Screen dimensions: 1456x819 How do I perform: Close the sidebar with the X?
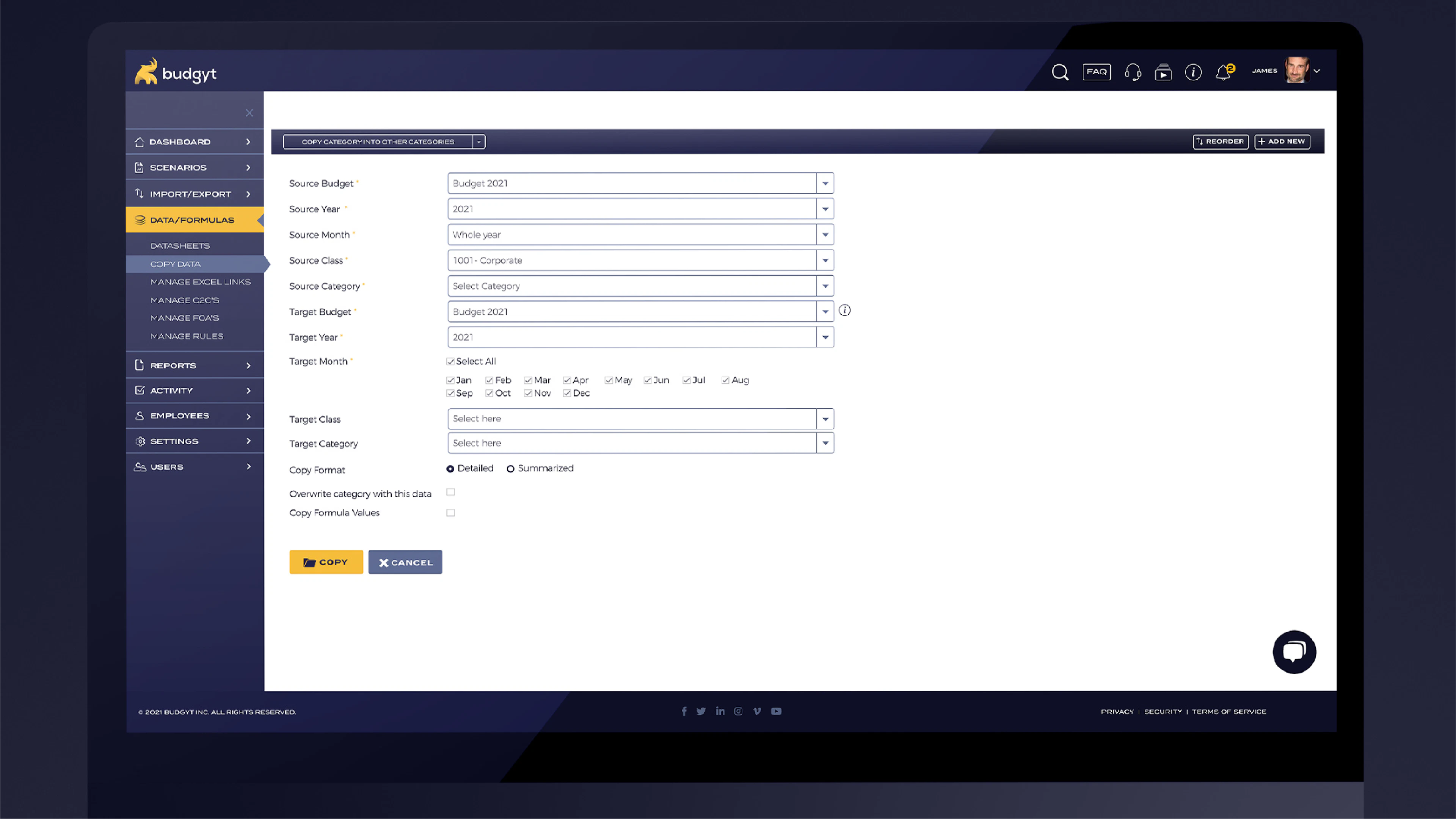(249, 113)
